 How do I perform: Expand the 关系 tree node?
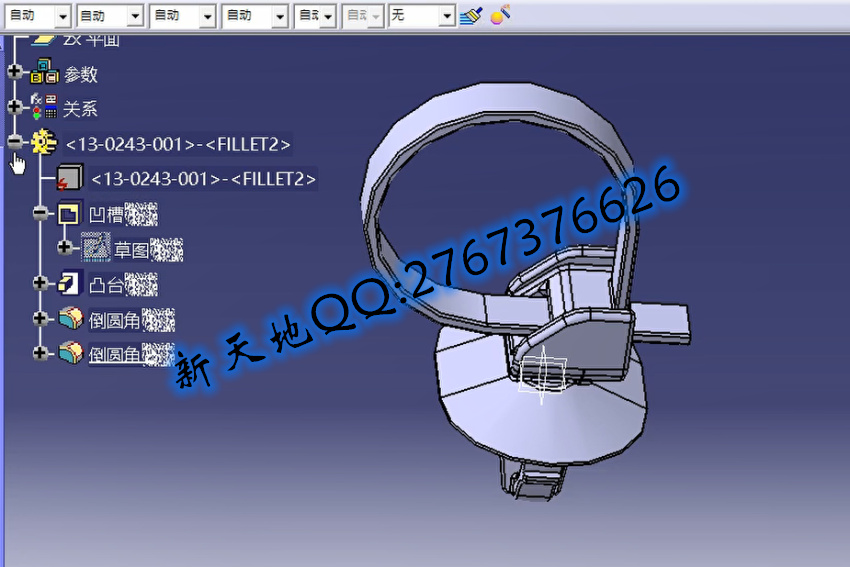pyautogui.click(x=14, y=107)
